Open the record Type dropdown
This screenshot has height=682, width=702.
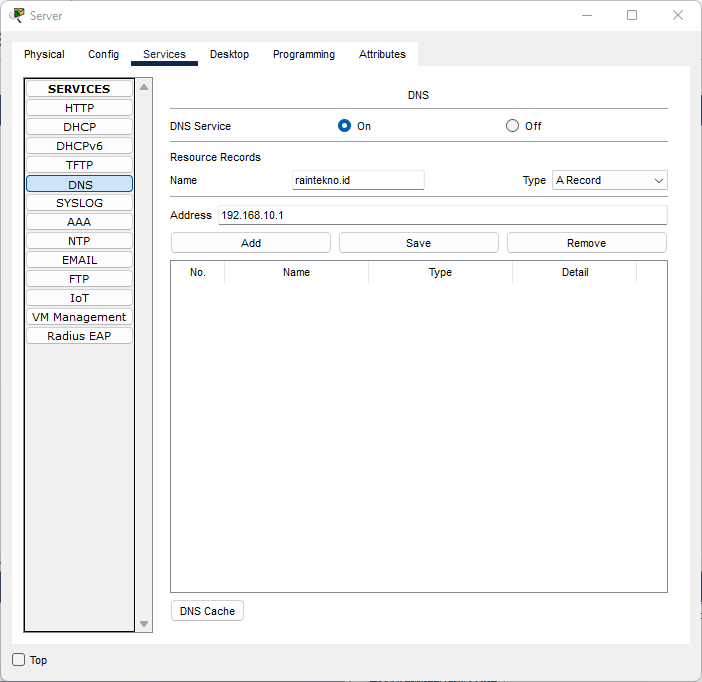point(609,180)
